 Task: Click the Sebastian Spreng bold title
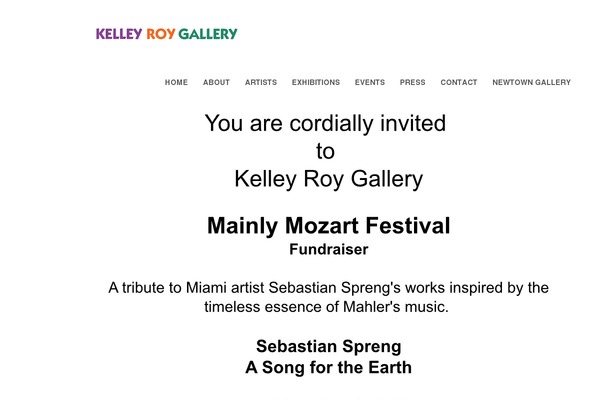(x=329, y=346)
